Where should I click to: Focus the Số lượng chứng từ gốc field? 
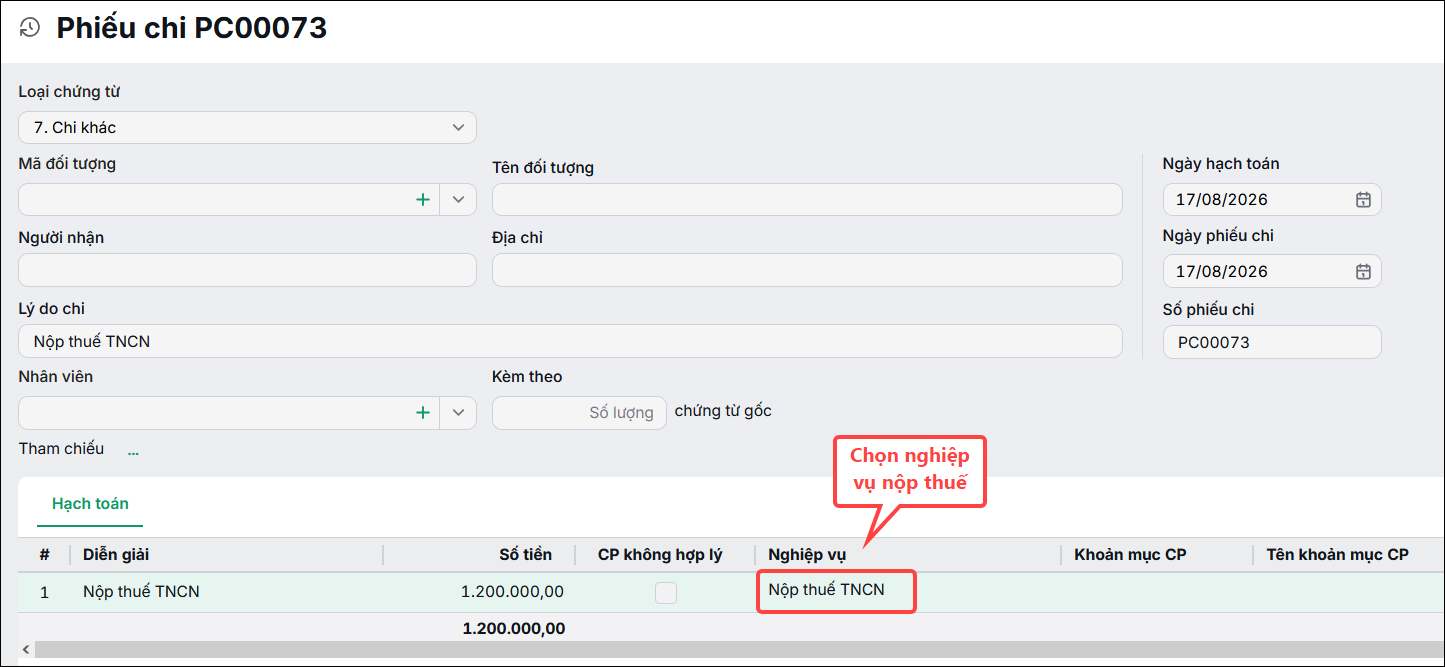click(579, 412)
